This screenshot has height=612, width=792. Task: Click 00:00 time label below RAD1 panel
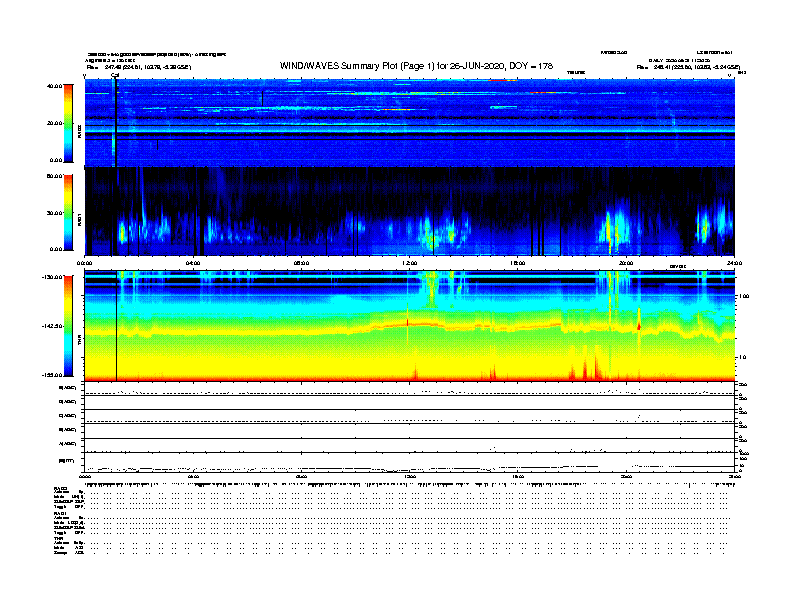(84, 263)
